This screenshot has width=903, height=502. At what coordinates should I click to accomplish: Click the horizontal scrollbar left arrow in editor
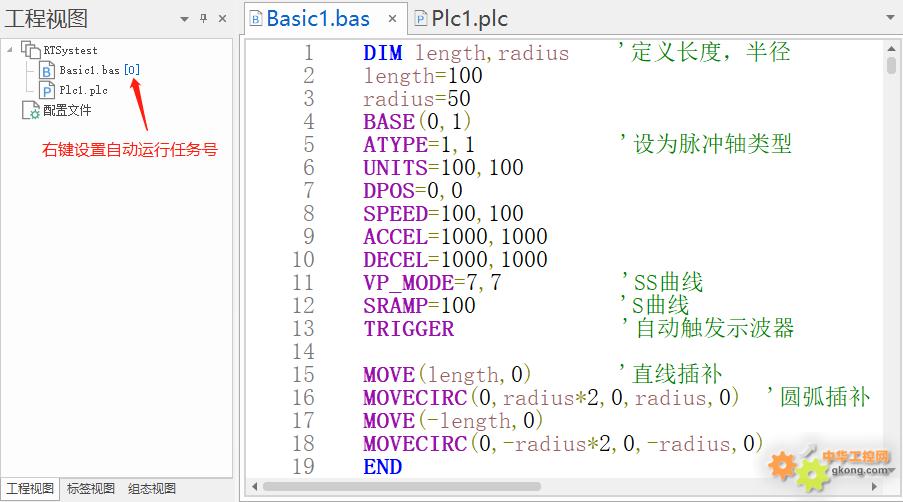click(x=256, y=486)
